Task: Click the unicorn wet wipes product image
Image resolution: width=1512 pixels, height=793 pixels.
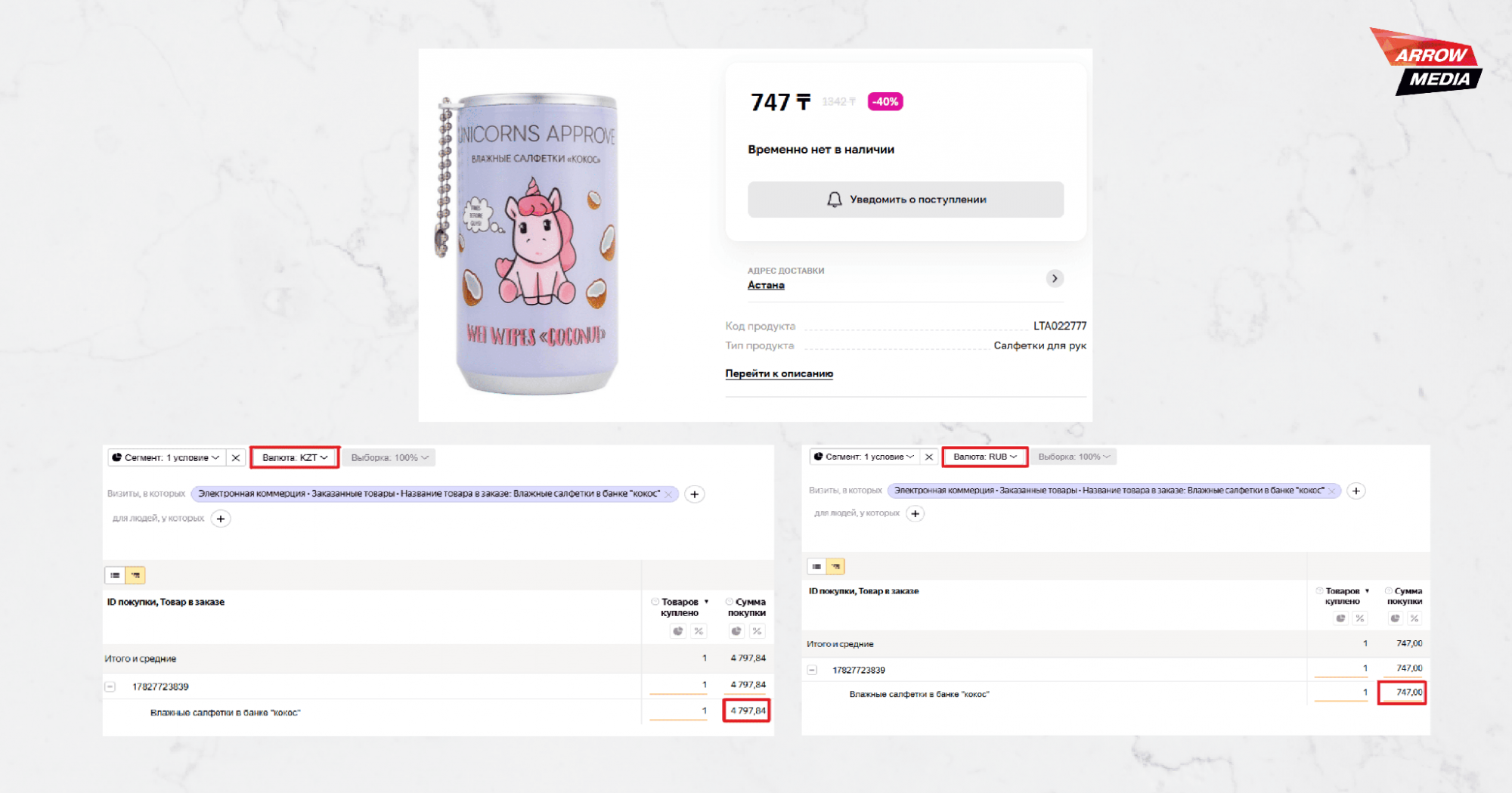Action: point(529,243)
